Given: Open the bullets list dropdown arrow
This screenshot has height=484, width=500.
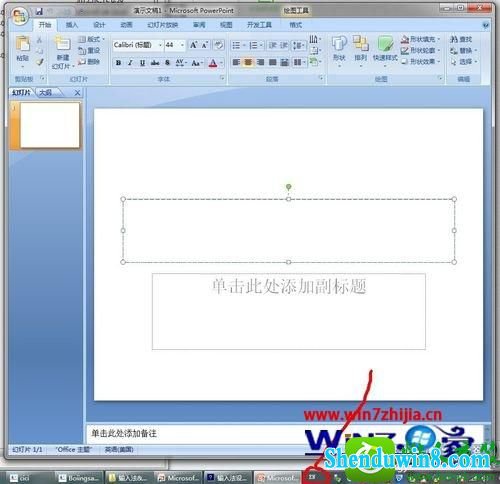Looking at the screenshot, I should (x=244, y=45).
